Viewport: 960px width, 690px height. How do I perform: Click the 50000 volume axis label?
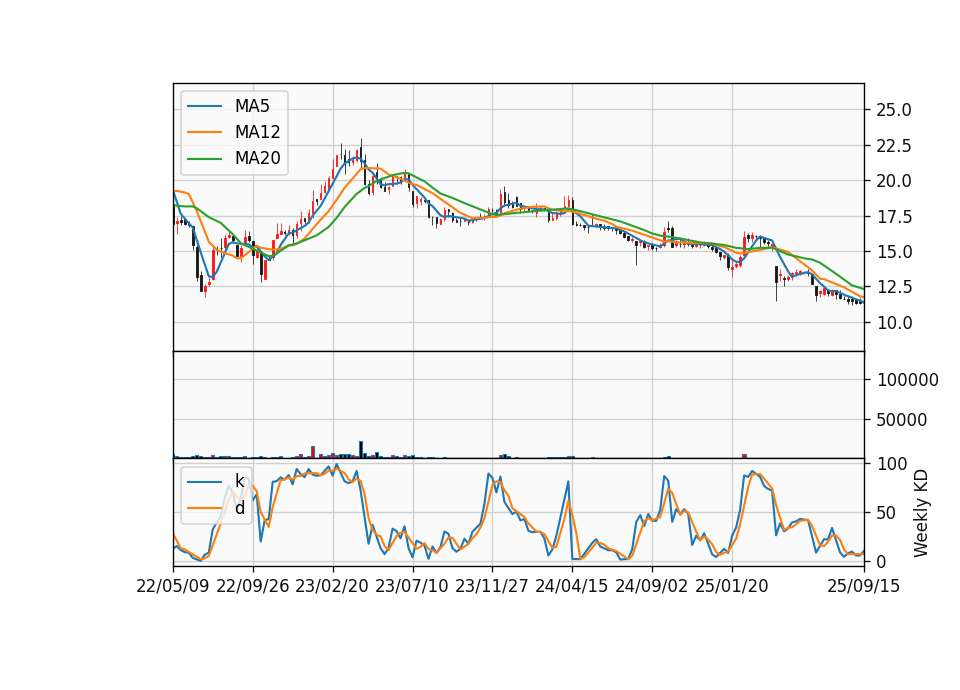[902, 420]
